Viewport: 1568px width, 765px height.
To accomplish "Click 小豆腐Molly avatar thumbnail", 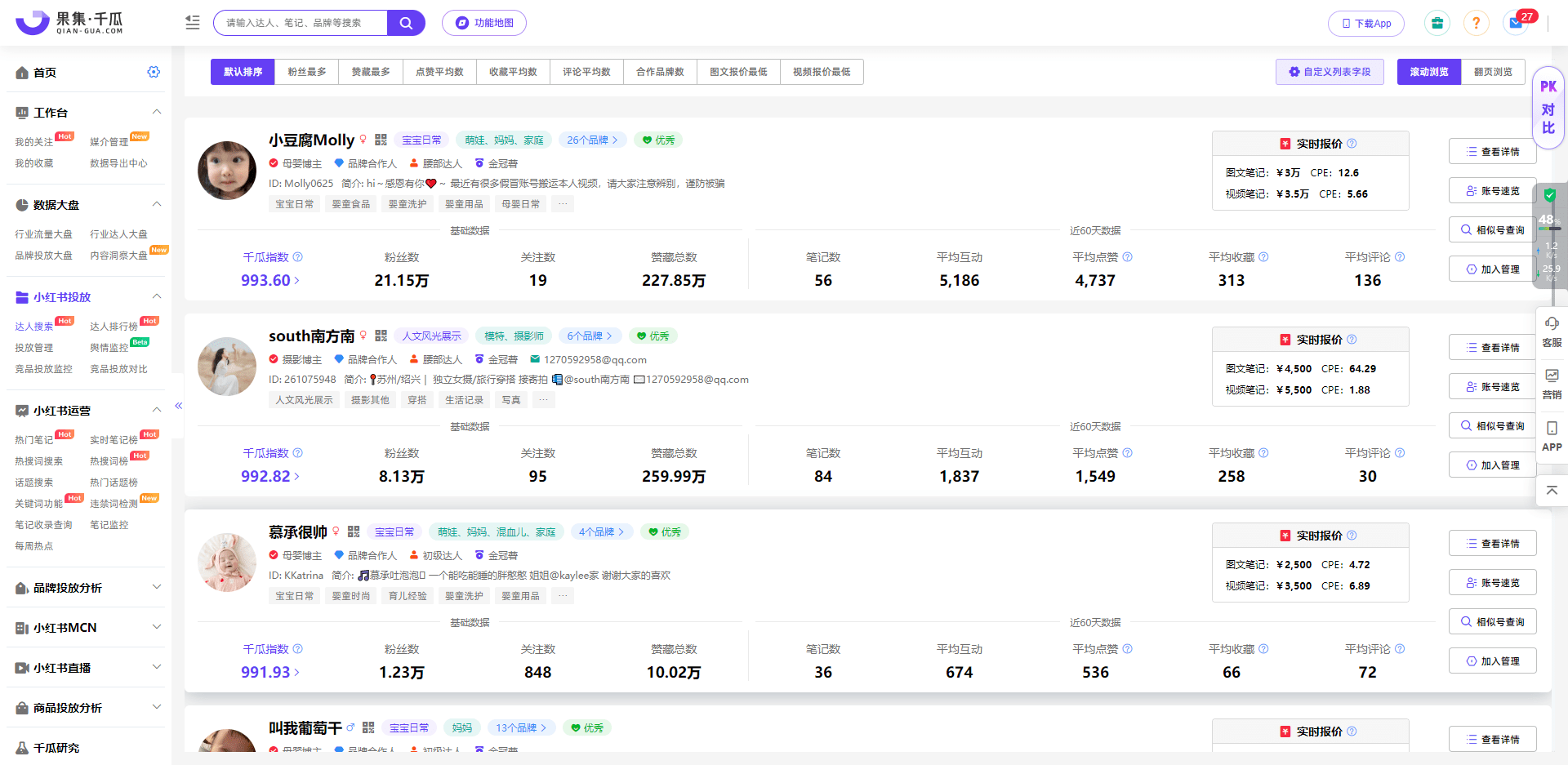I will pyautogui.click(x=227, y=170).
